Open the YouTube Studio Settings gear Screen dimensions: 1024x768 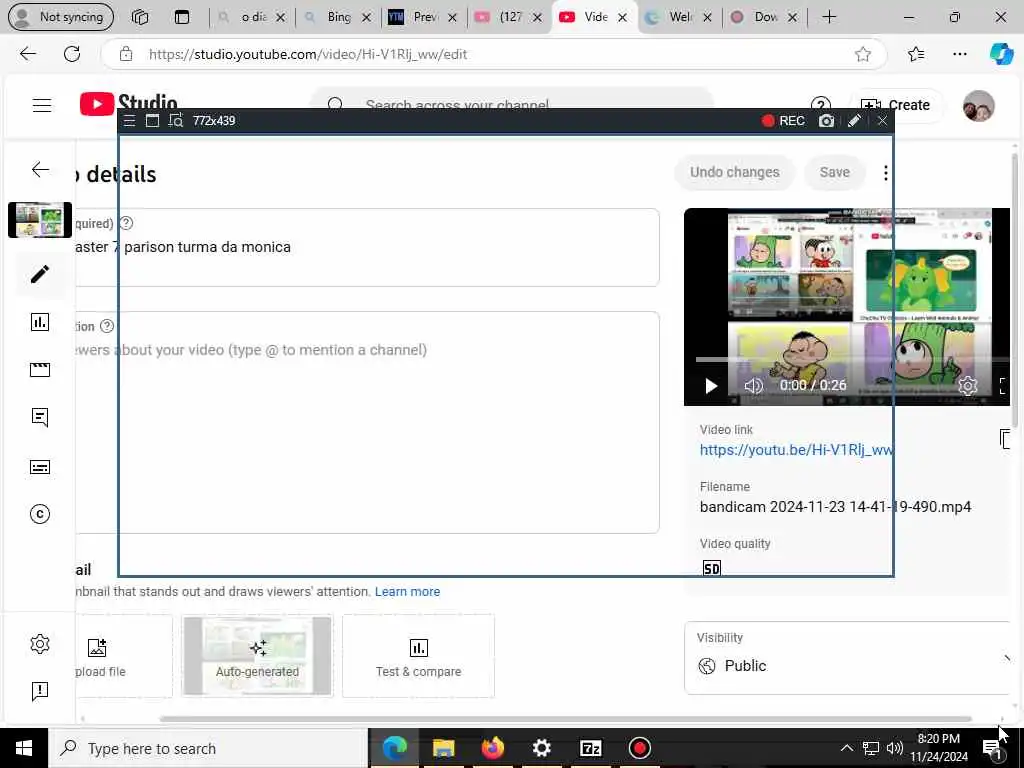click(40, 644)
